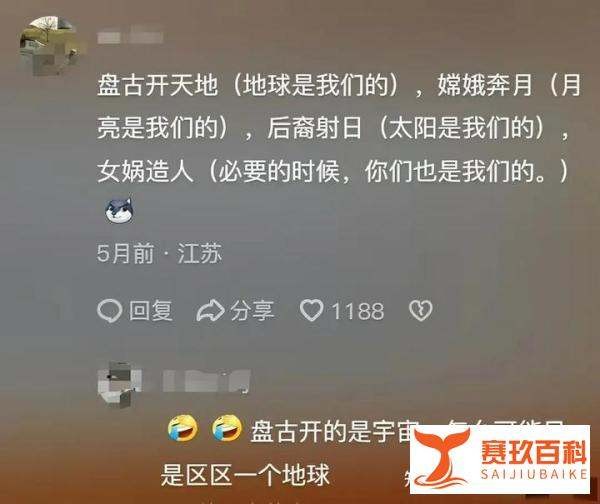
Task: Tap the first laughing-crying emoji in the reply
Action: [183, 429]
